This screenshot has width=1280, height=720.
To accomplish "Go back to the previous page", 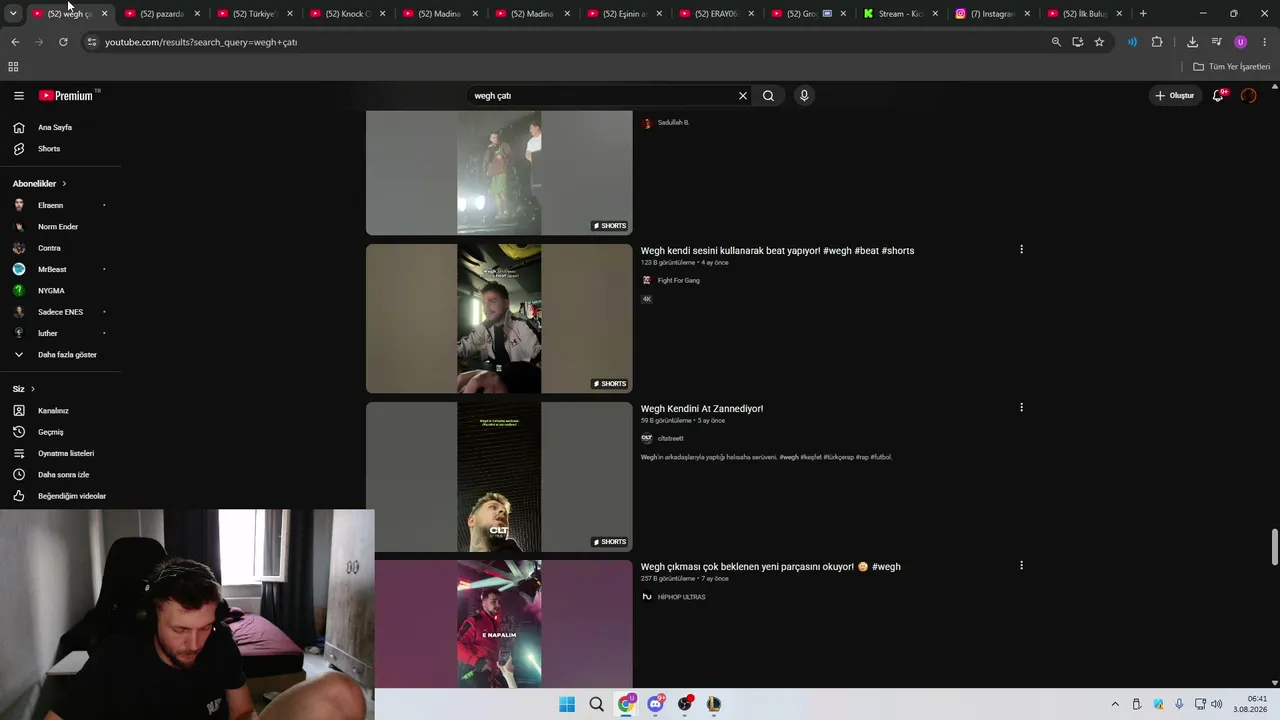I will click(x=15, y=42).
